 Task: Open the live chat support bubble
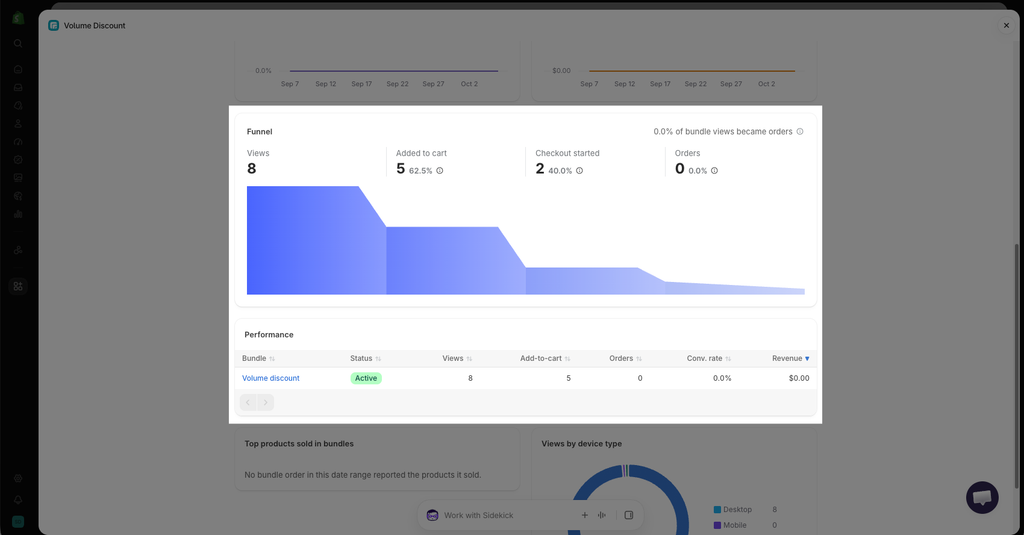982,498
